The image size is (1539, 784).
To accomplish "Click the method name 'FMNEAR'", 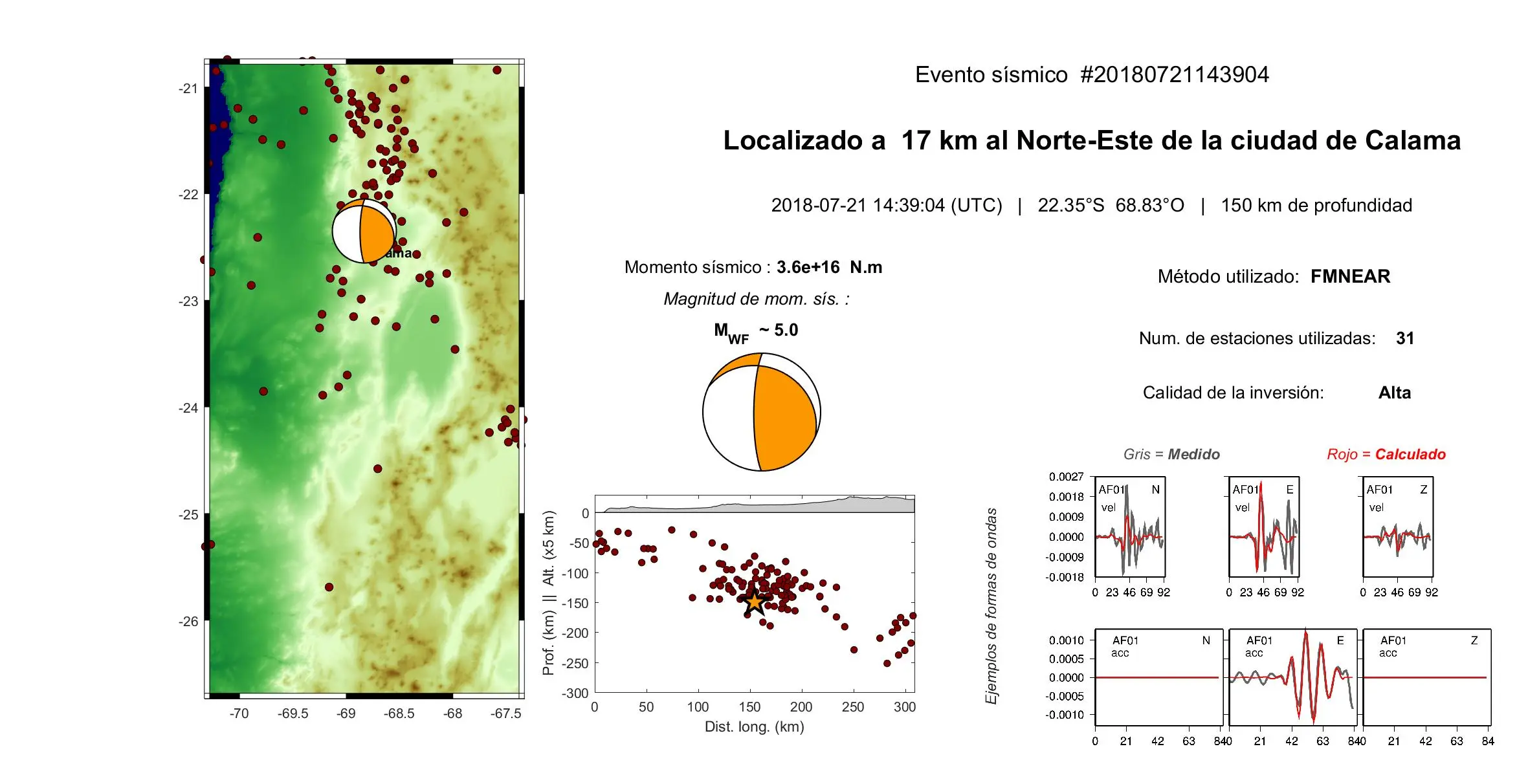I will [x=1350, y=277].
